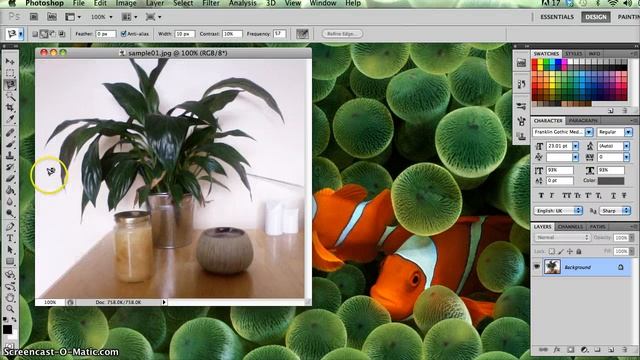Open the File menu
This screenshot has width=640, height=360.
point(78,3)
